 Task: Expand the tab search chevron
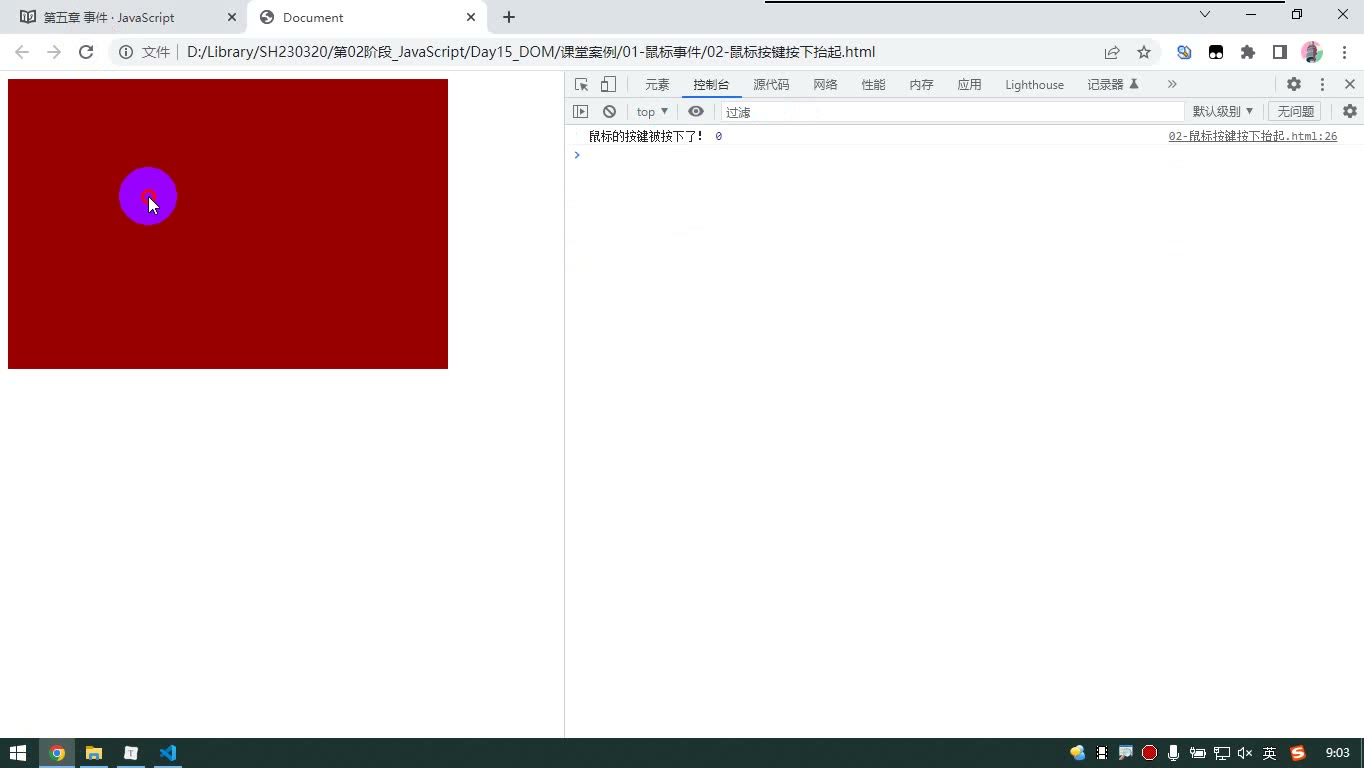click(1205, 14)
